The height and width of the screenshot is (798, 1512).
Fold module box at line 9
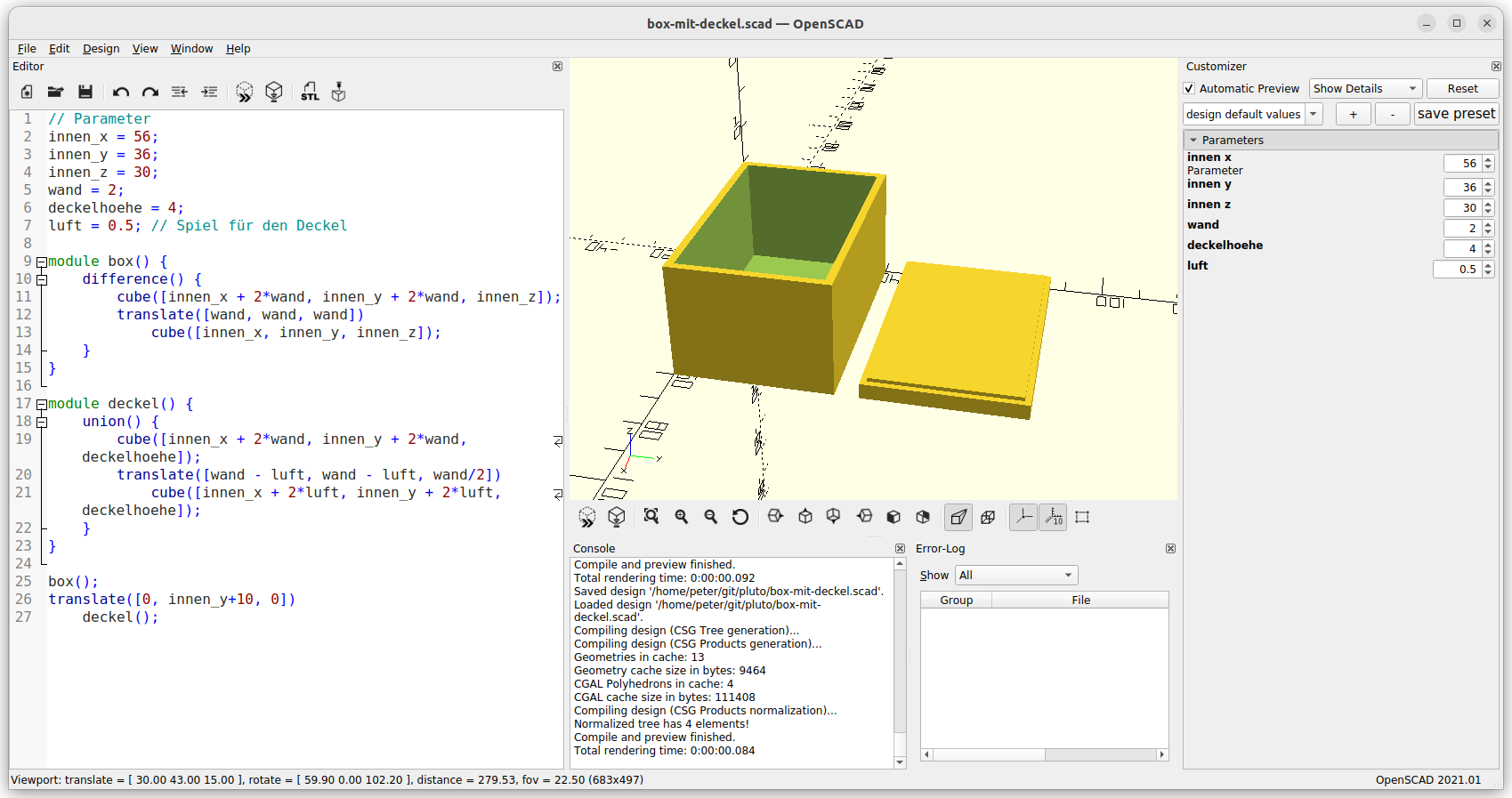pos(41,262)
